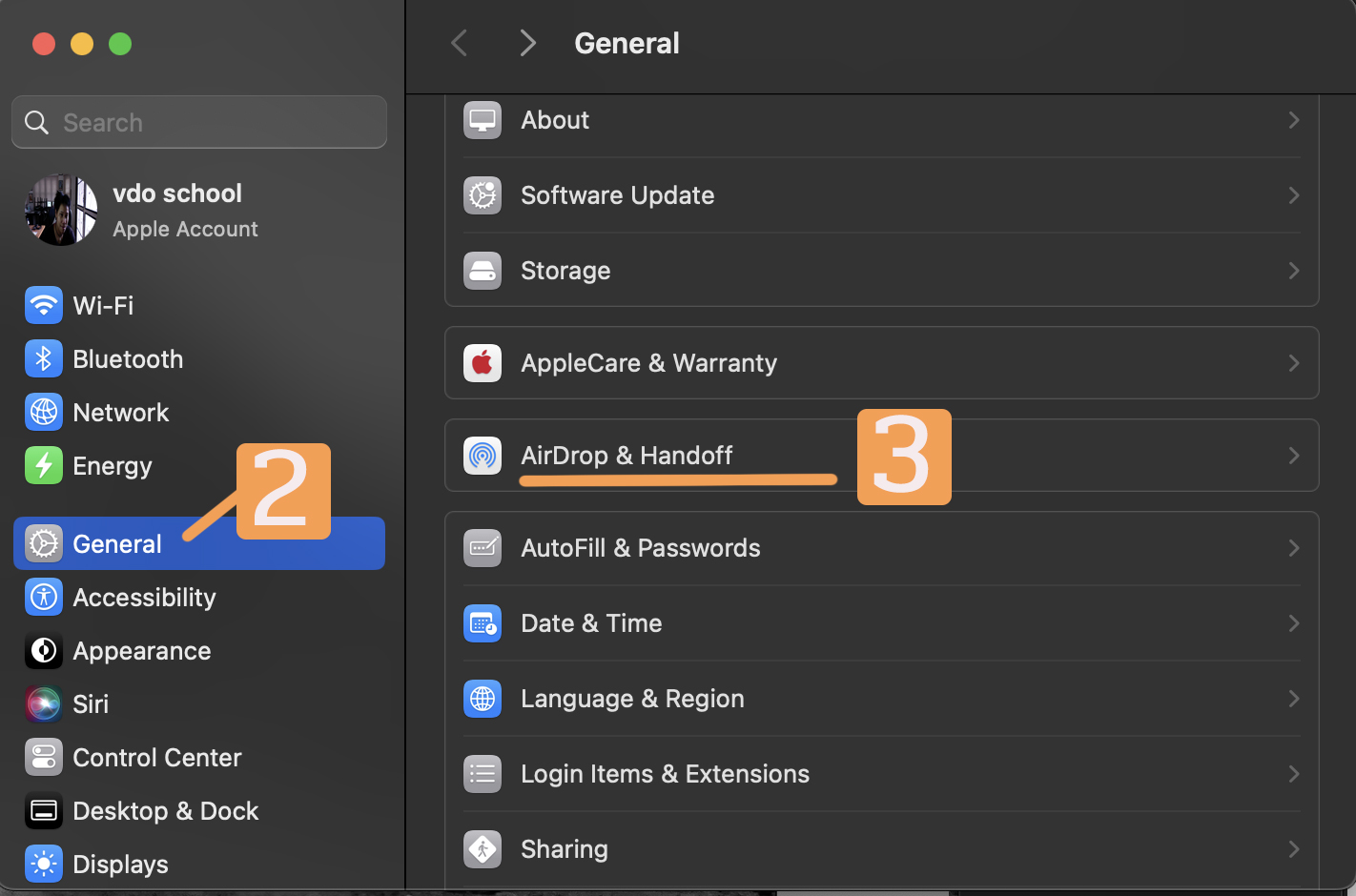Click the Language & Region globe icon

[483, 699]
